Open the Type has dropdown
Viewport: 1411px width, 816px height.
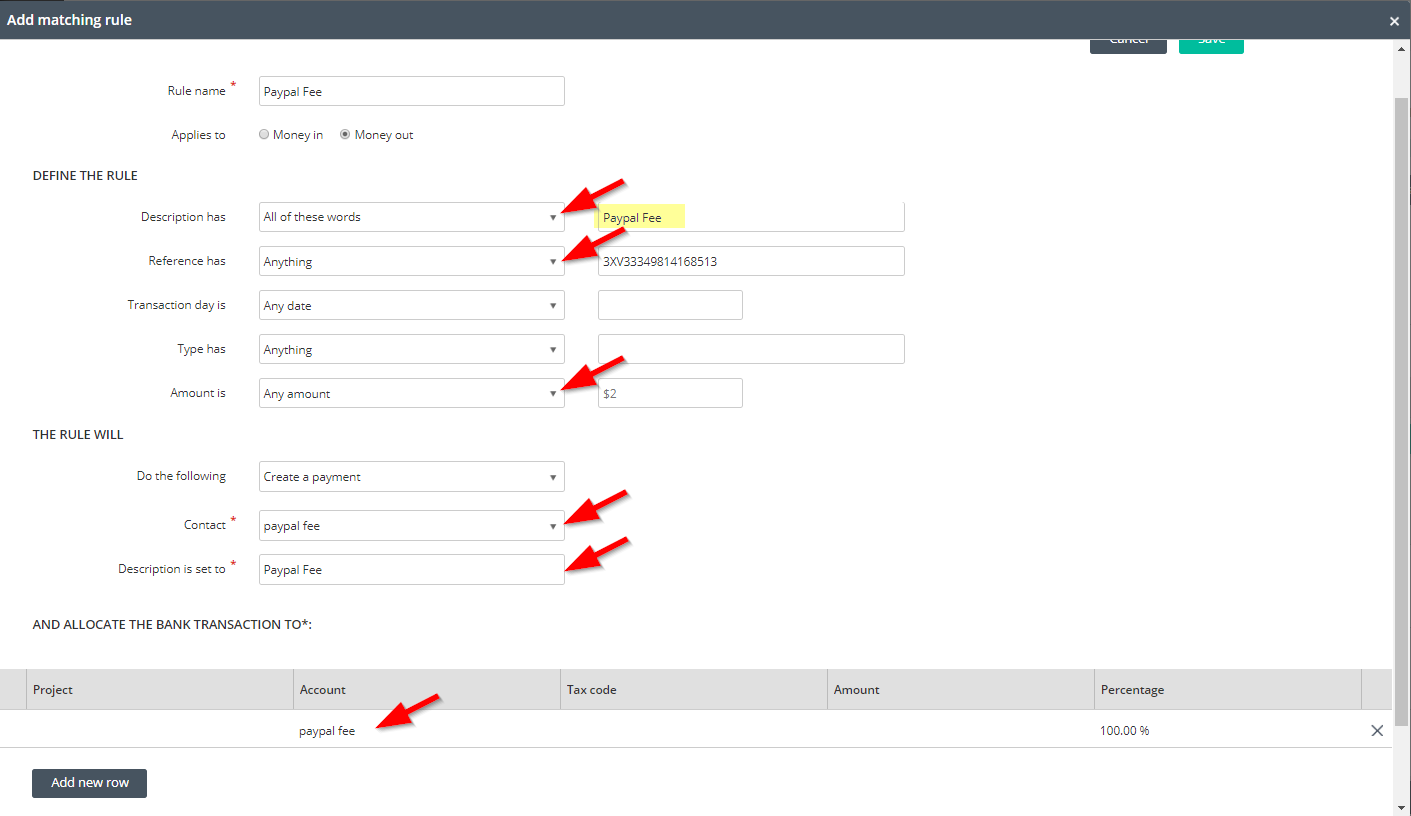[411, 349]
